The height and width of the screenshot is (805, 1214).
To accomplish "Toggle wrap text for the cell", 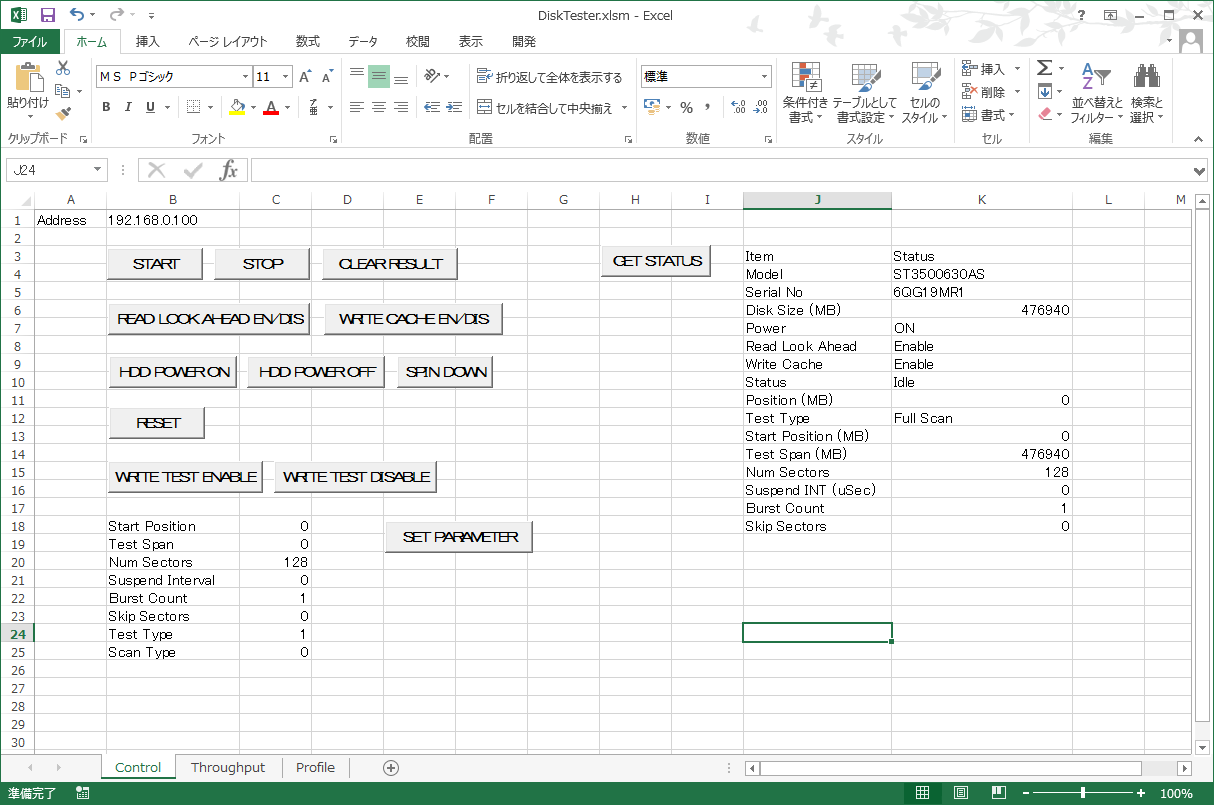I will point(549,77).
